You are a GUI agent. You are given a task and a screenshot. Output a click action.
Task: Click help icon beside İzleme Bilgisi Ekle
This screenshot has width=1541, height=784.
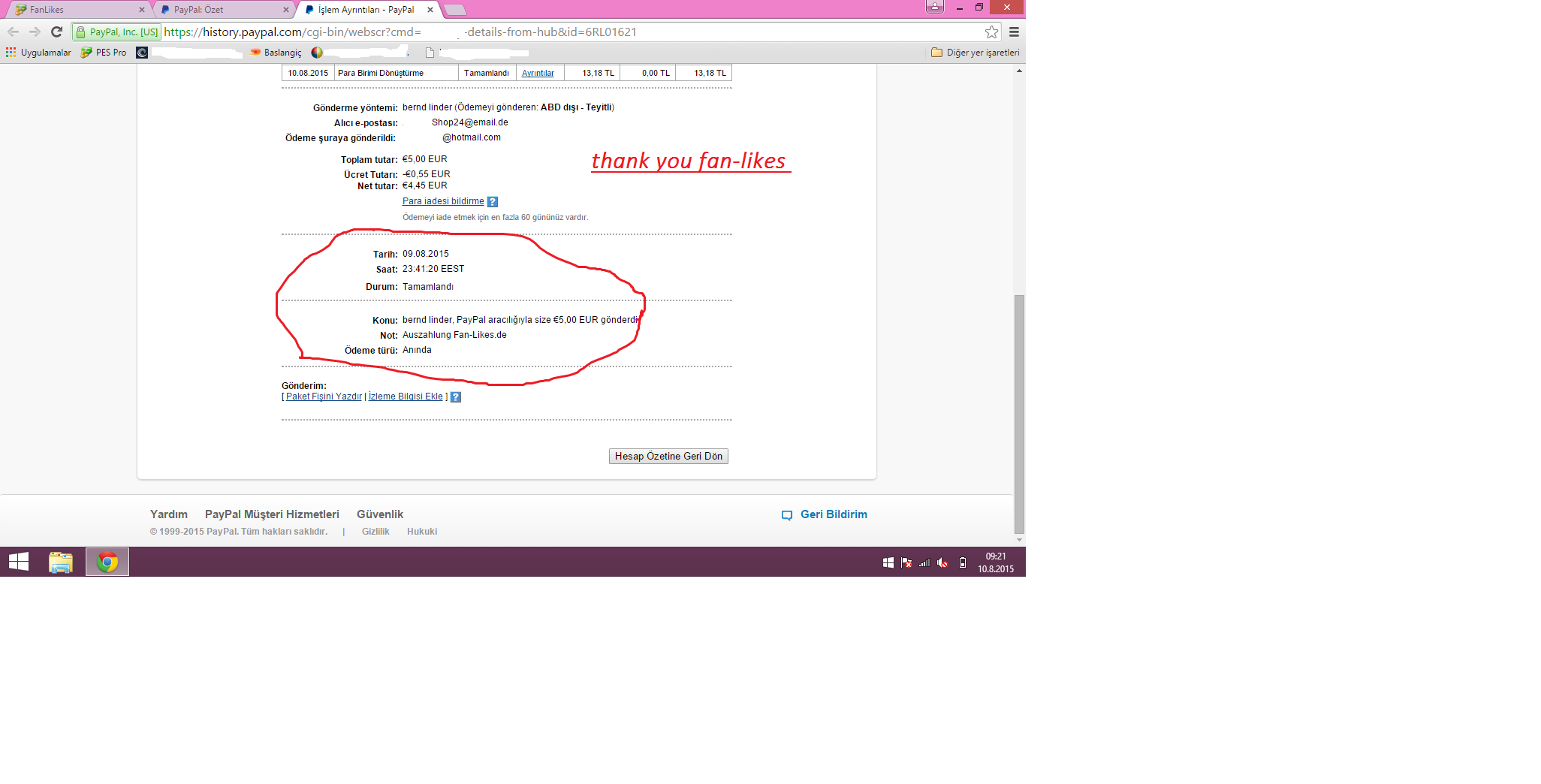(456, 397)
